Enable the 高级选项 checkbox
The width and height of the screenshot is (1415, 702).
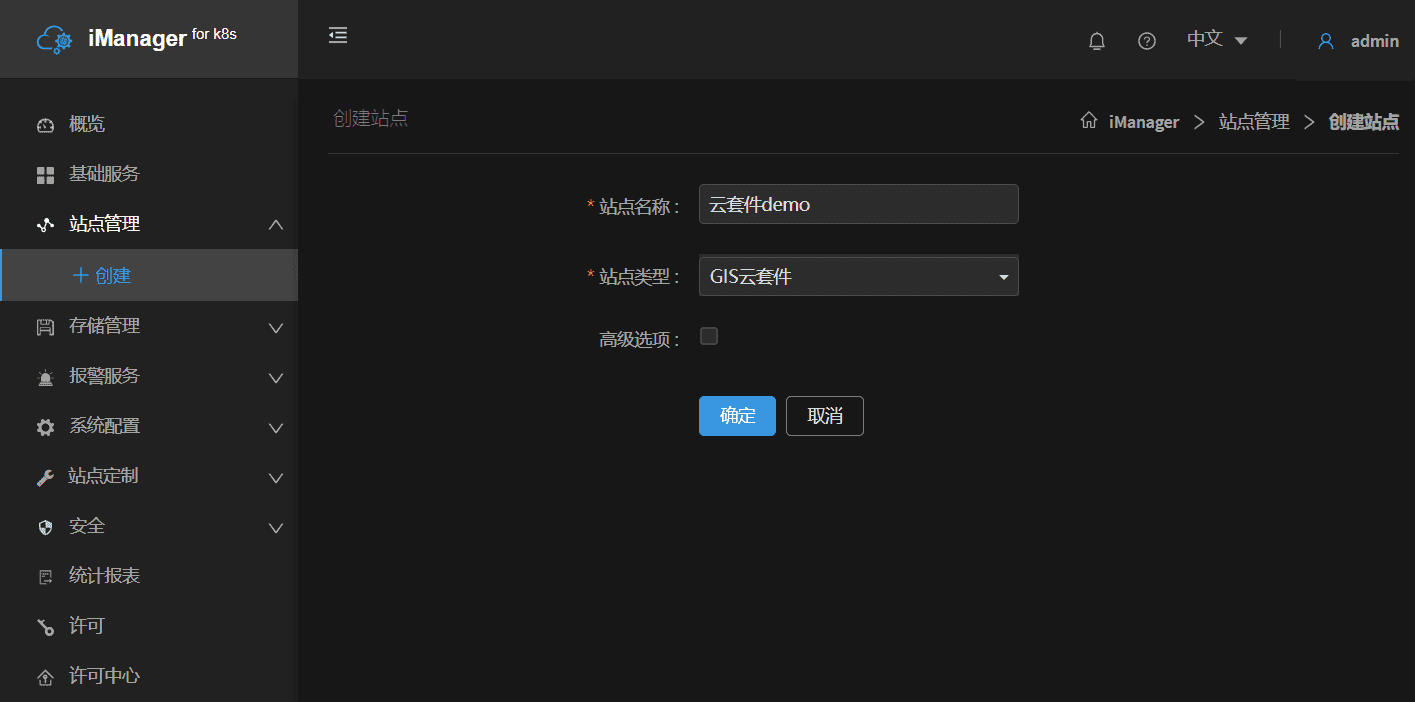(709, 337)
